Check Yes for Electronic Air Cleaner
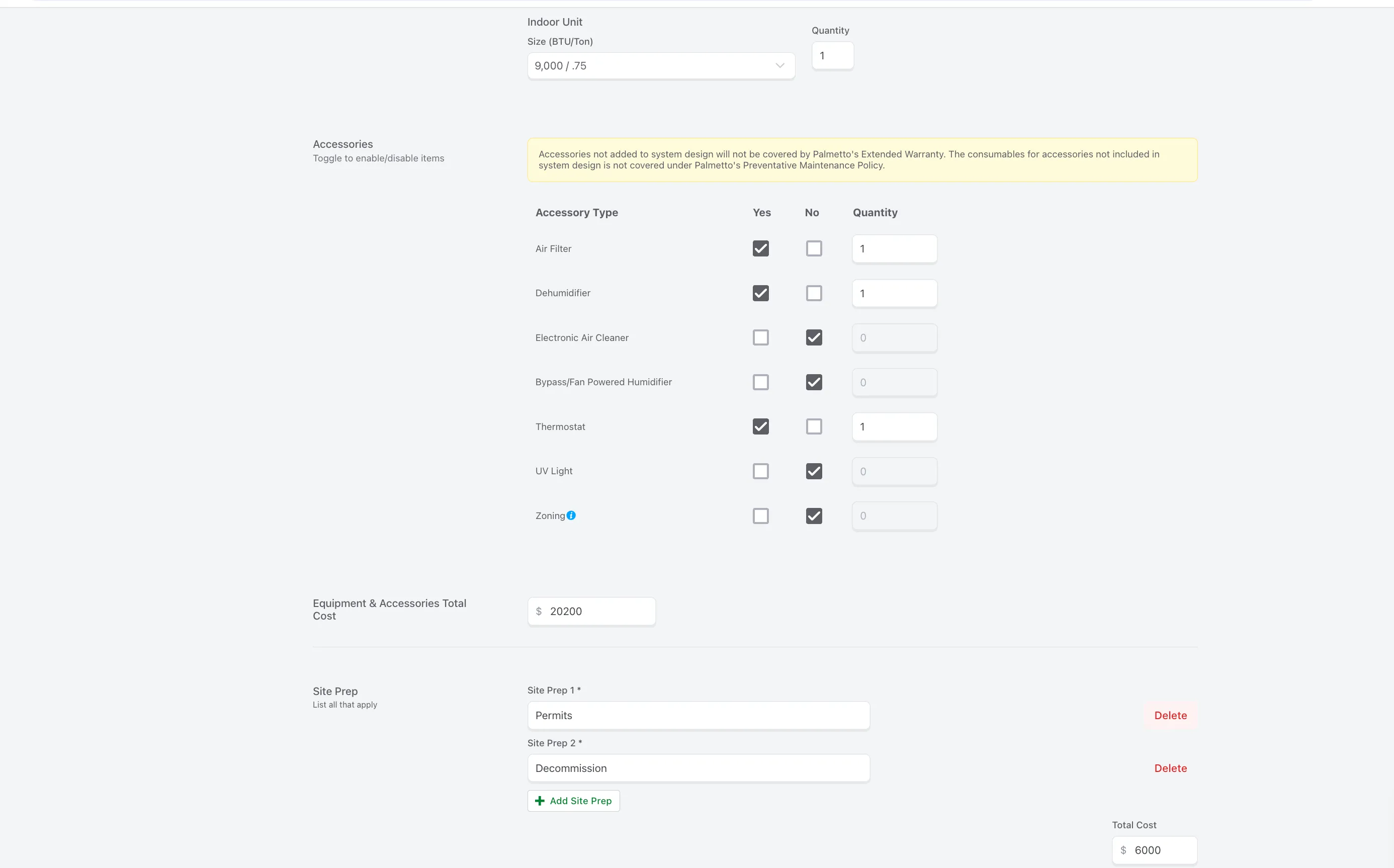This screenshot has width=1394, height=868. point(760,337)
